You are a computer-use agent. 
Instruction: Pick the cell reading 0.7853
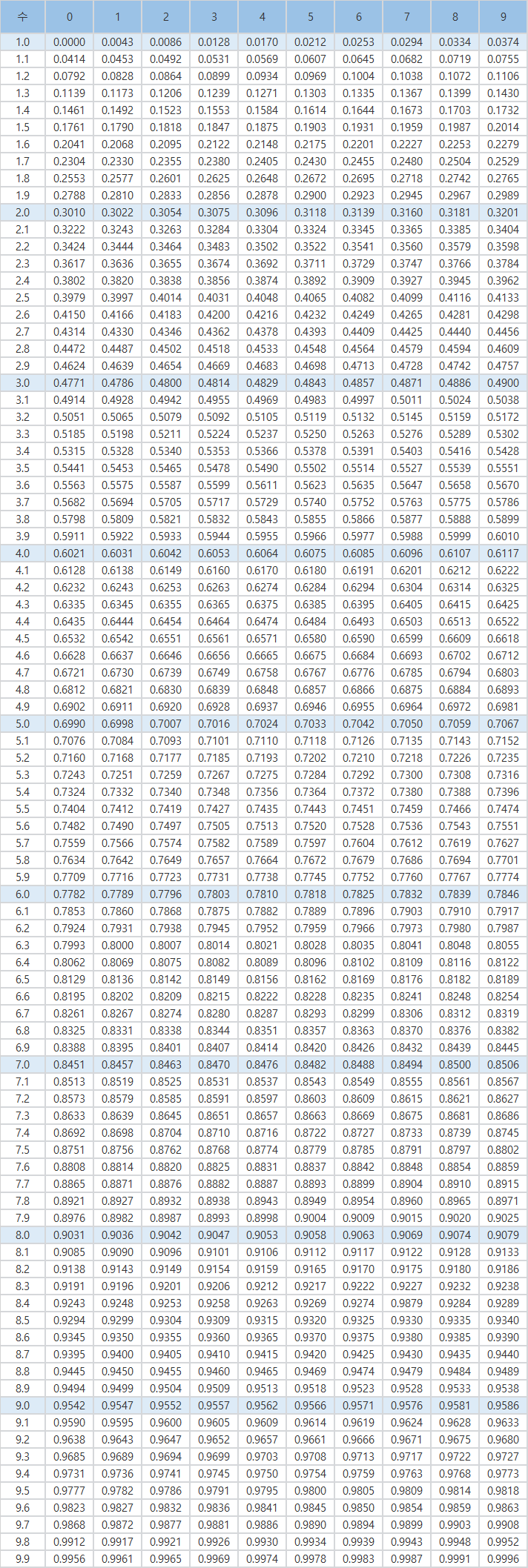click(x=70, y=911)
